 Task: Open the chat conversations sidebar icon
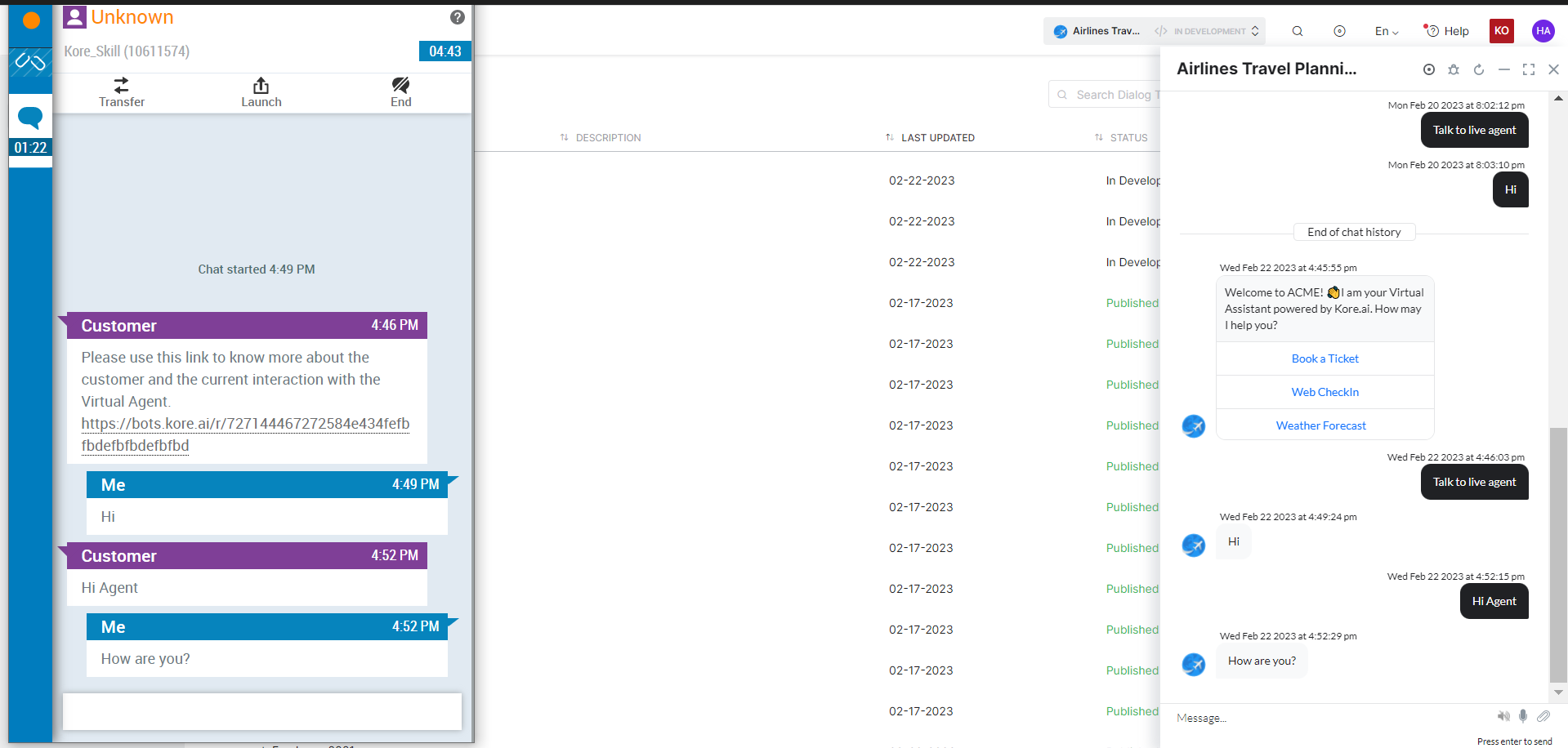point(30,117)
